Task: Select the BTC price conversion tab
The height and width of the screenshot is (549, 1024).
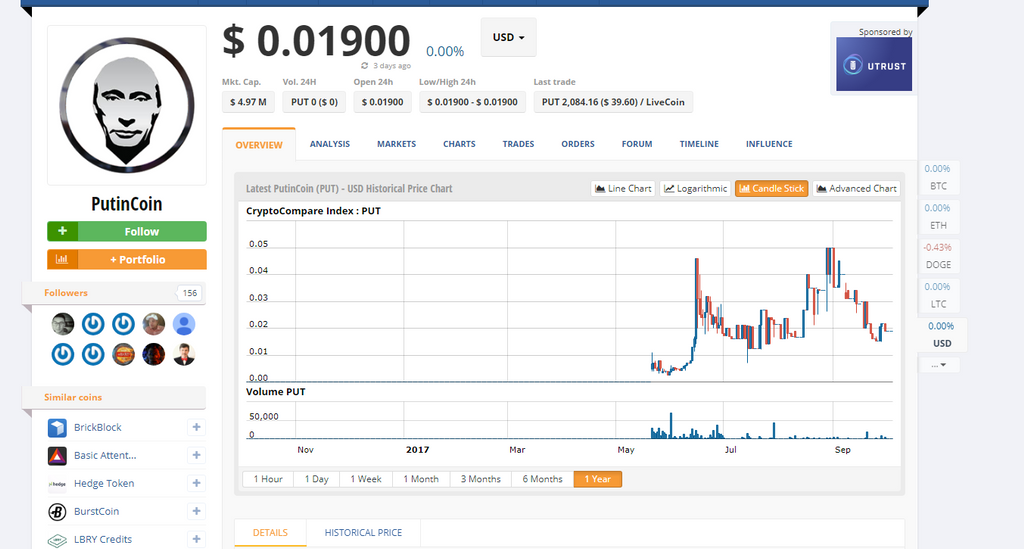Action: pos(938,177)
